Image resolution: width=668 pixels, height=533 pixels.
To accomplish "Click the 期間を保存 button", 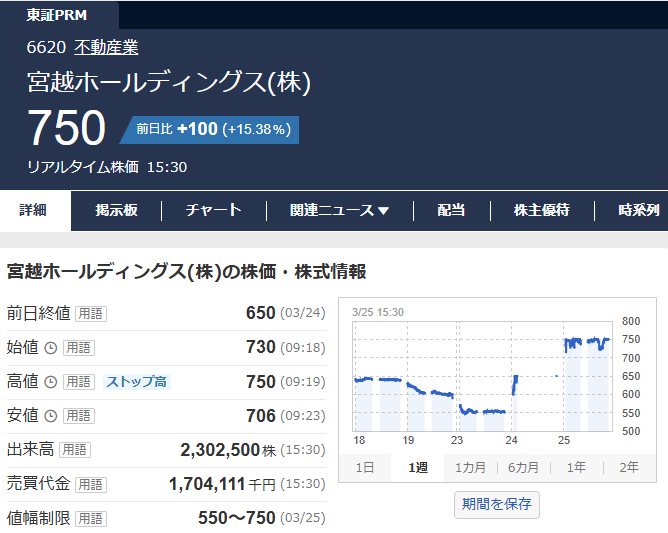I will (x=497, y=505).
